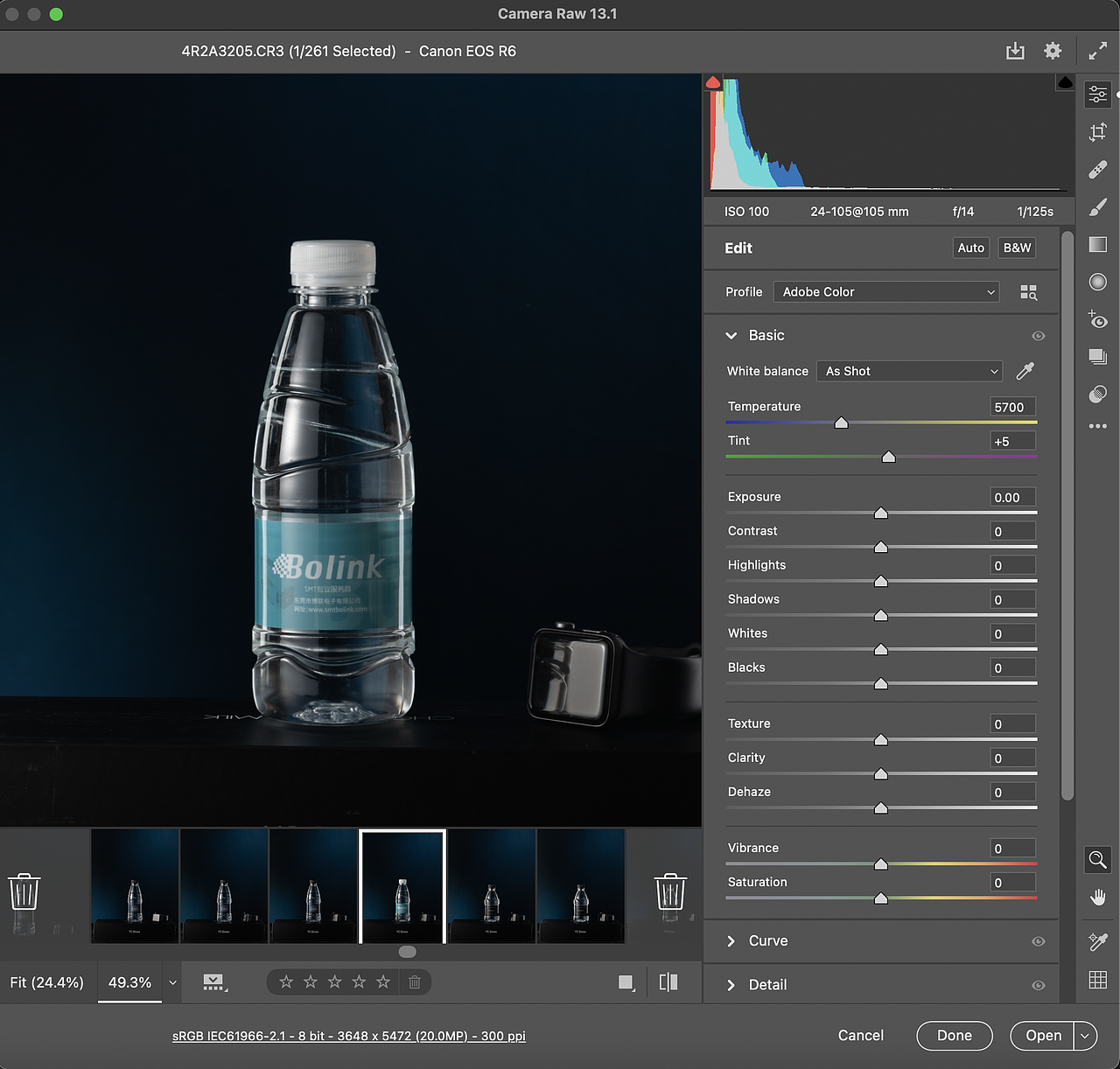
Task: Browse profiles with the grid search icon
Action: (1029, 292)
